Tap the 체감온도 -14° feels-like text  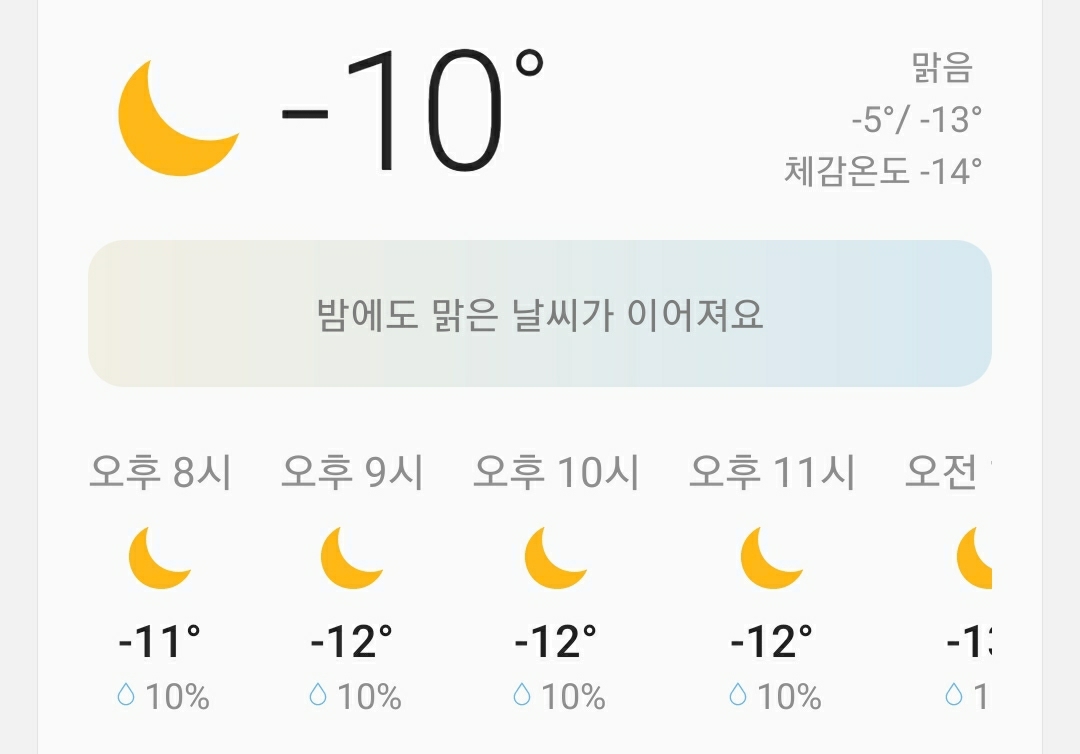click(882, 171)
